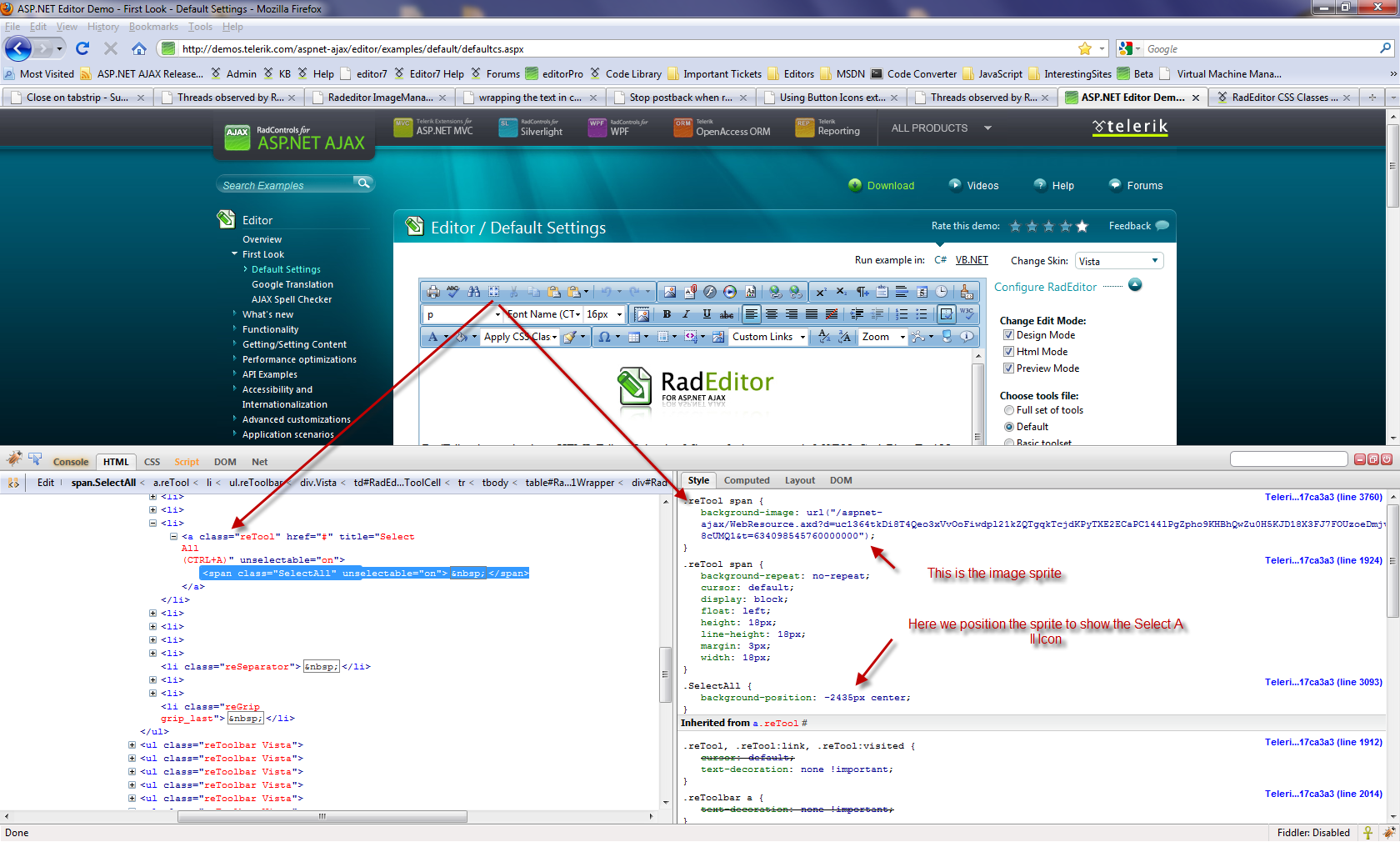Click the Print icon in RadEditor toolbar
This screenshot has width=1400, height=842.
[x=433, y=292]
